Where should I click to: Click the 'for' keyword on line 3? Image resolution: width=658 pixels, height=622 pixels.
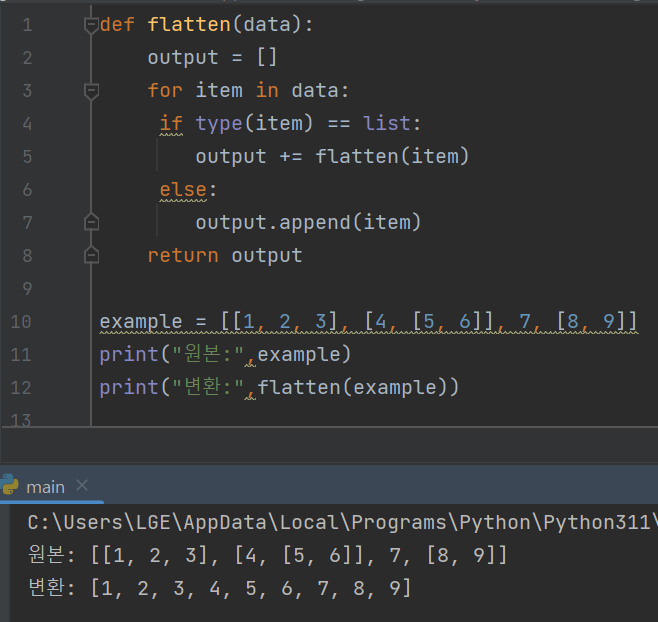[x=165, y=90]
